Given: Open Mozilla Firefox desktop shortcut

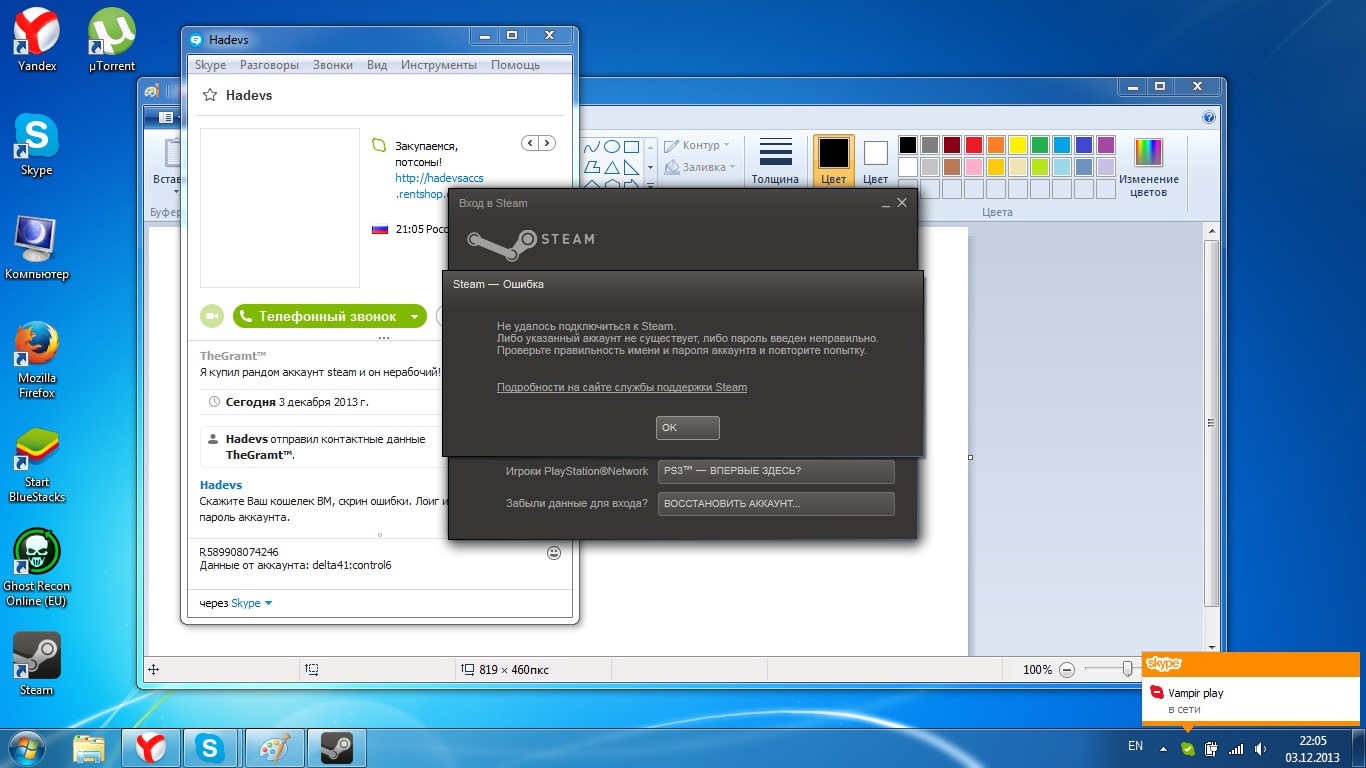Looking at the screenshot, I should click(37, 359).
